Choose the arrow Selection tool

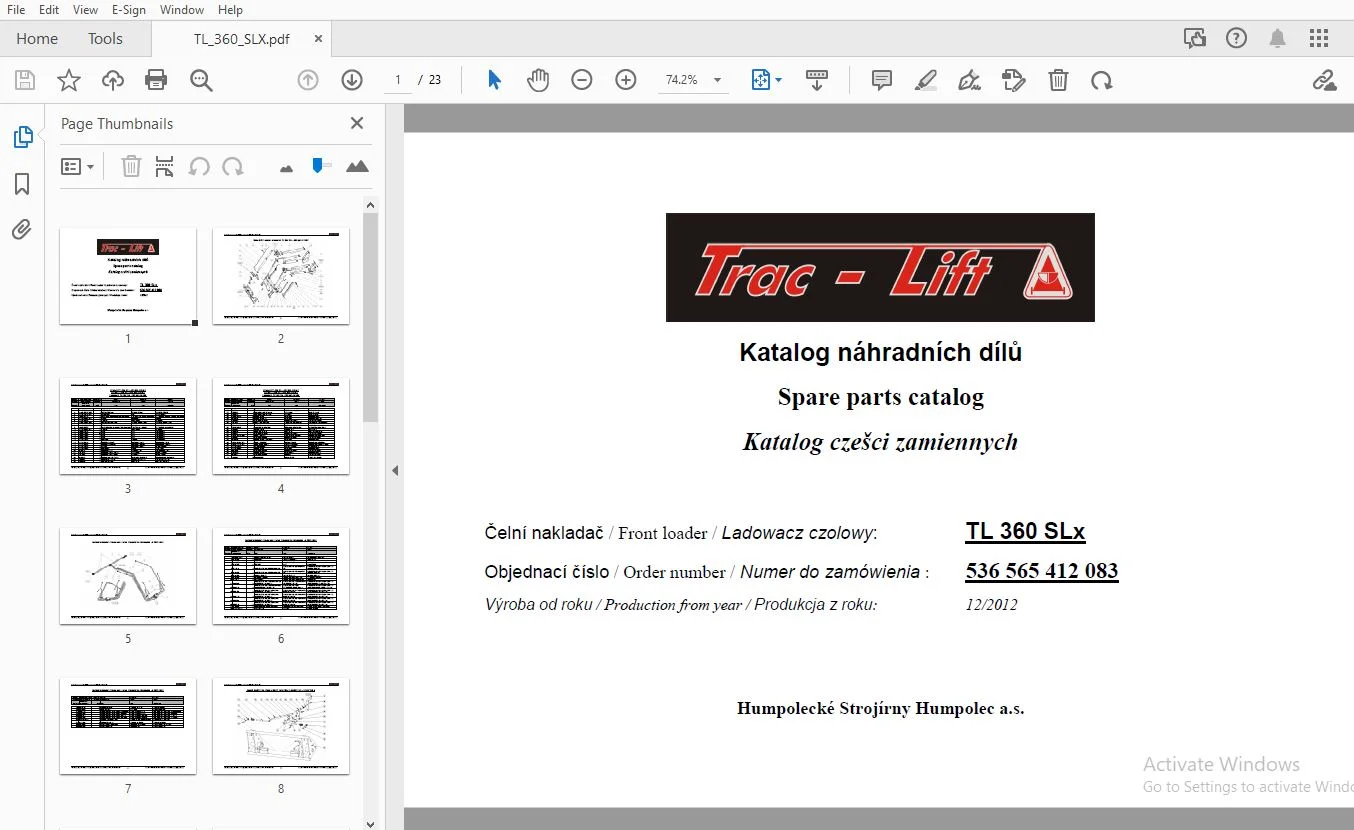(x=494, y=80)
